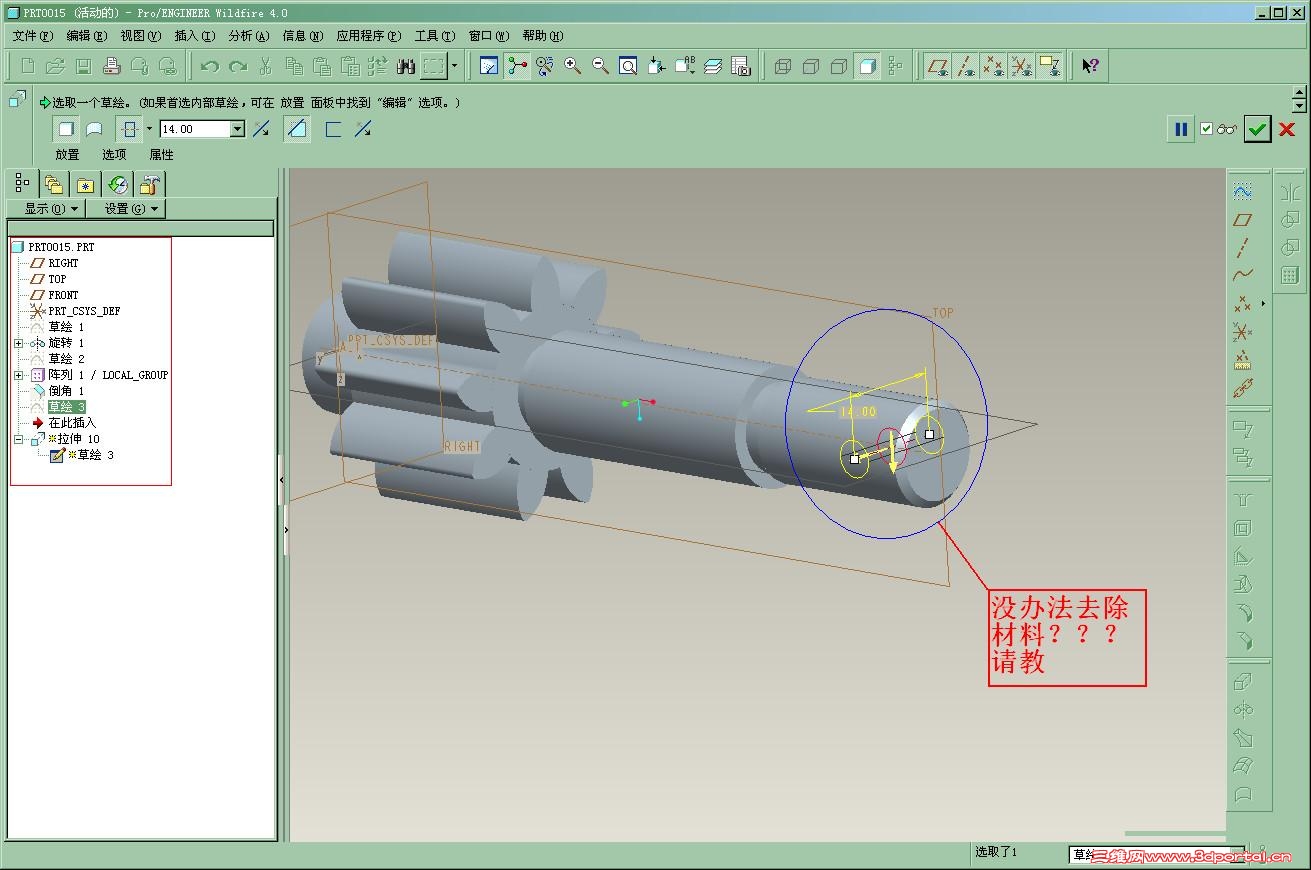The width and height of the screenshot is (1311, 870).
Task: Click the Copy icon in toolbar
Action: tap(294, 66)
